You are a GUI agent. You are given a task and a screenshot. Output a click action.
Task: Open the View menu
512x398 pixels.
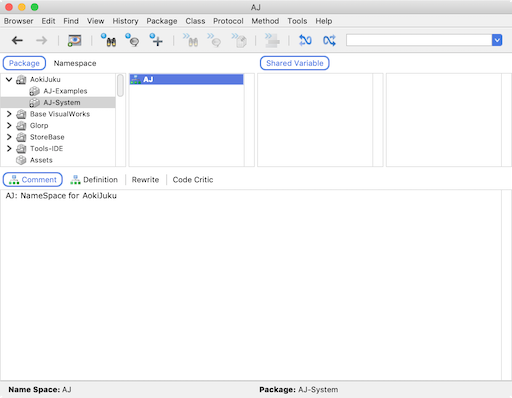(x=96, y=21)
